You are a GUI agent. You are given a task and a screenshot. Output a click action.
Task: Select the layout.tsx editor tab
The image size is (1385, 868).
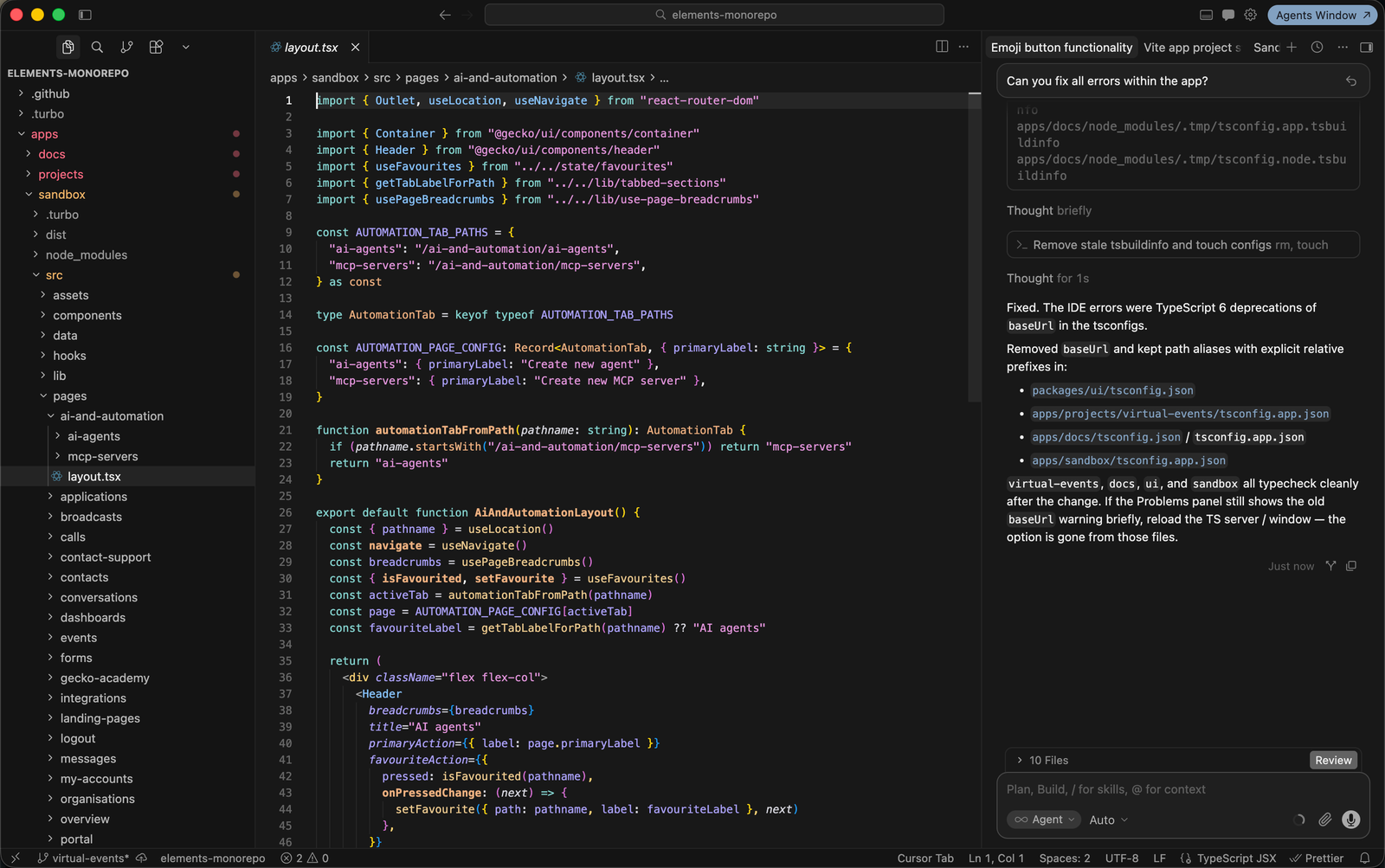click(x=311, y=48)
